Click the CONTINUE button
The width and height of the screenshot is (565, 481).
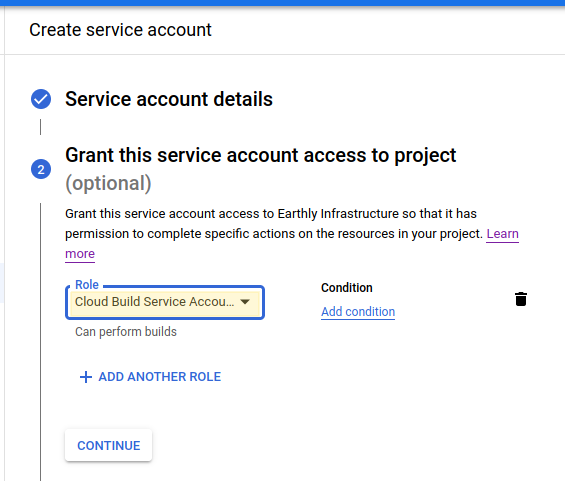pyautogui.click(x=108, y=445)
